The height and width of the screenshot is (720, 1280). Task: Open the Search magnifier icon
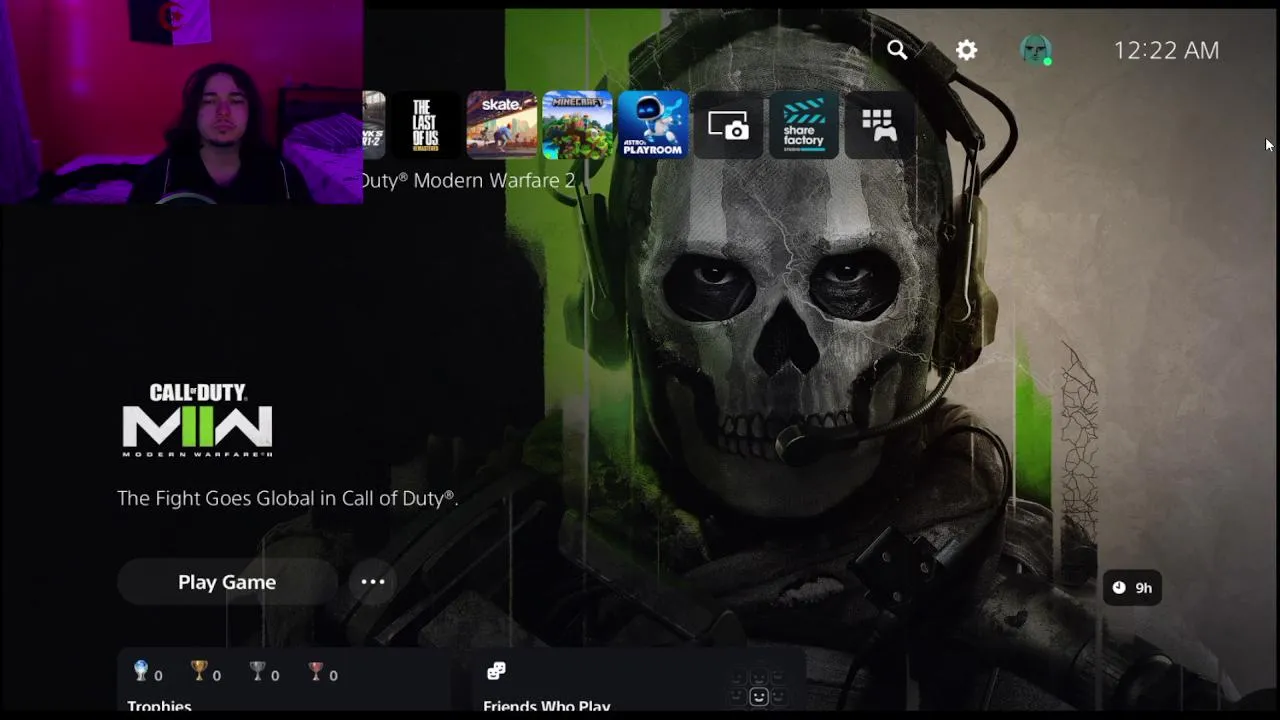[897, 50]
